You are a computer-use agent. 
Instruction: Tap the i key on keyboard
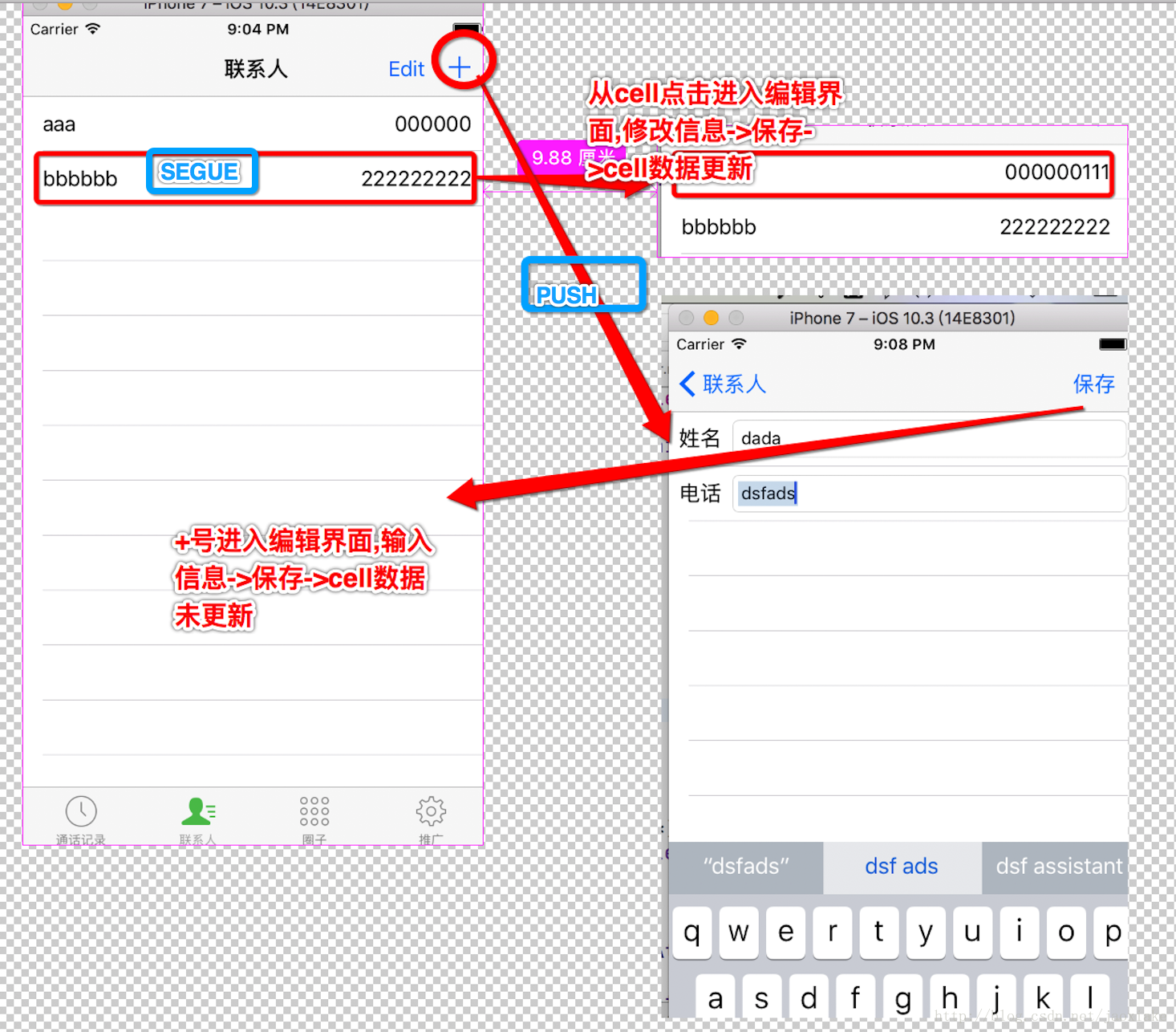click(x=1020, y=932)
